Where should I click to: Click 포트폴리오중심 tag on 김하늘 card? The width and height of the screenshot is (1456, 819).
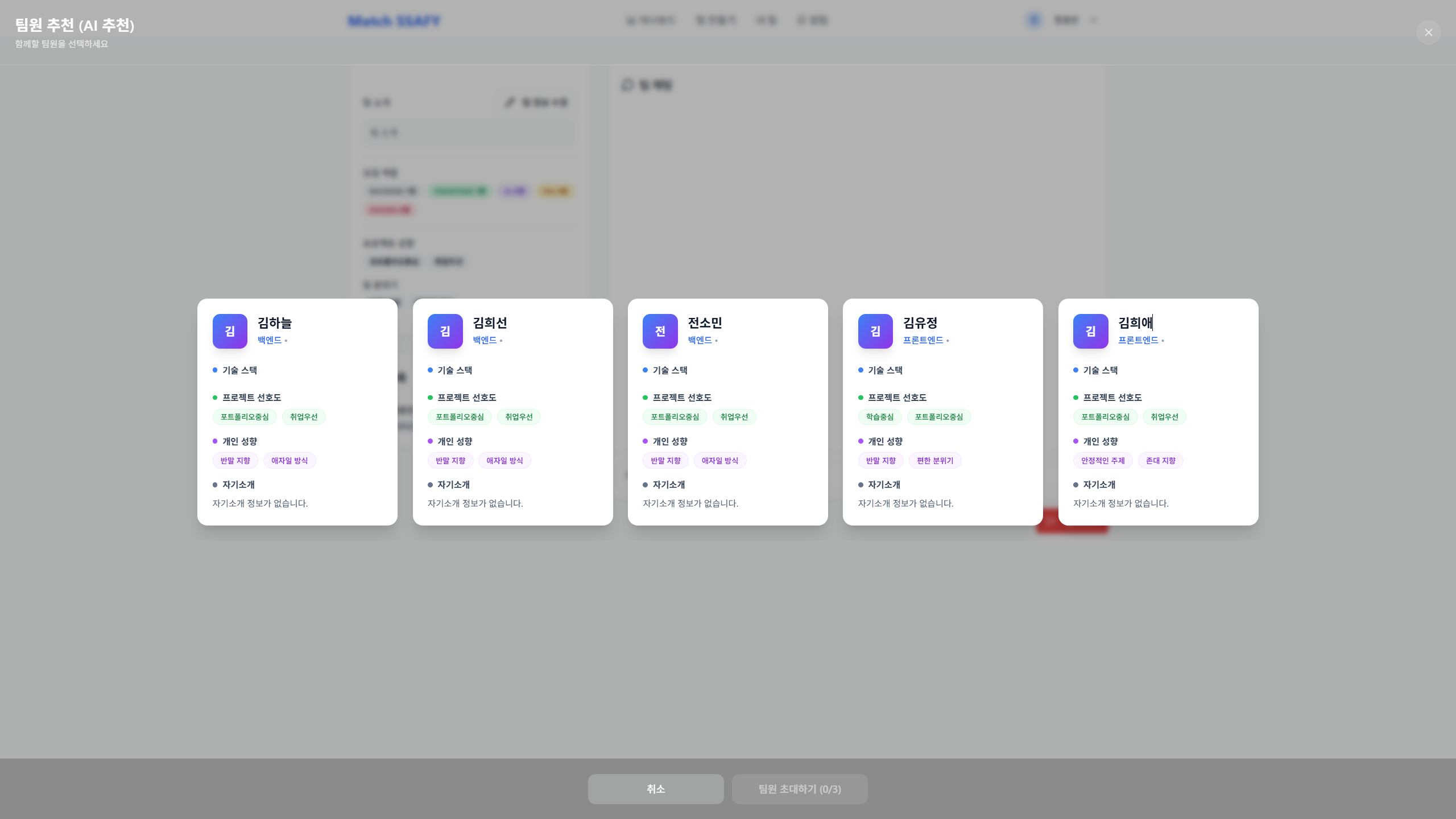click(x=245, y=417)
